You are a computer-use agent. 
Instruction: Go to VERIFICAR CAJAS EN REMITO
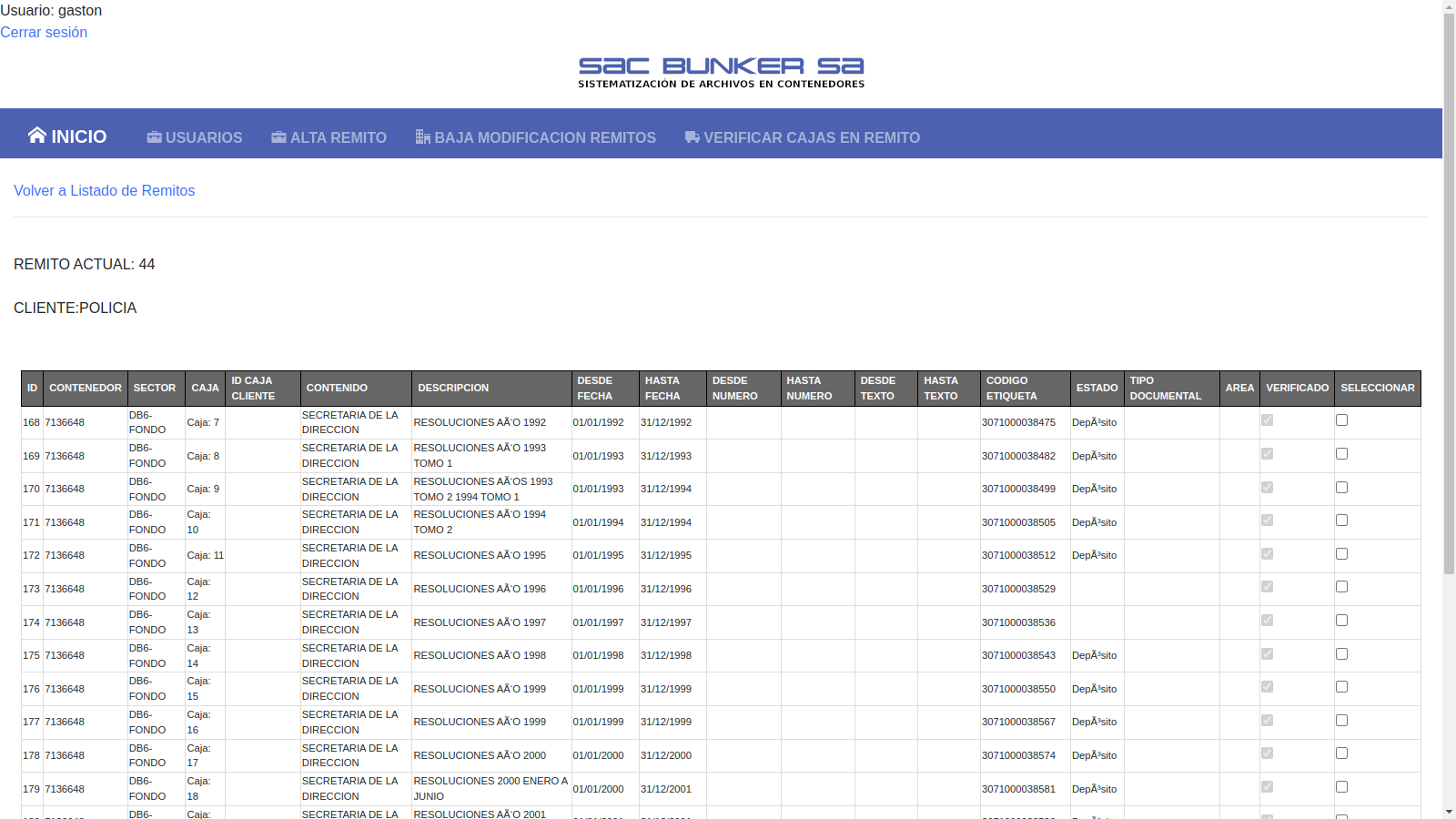pyautogui.click(x=811, y=137)
